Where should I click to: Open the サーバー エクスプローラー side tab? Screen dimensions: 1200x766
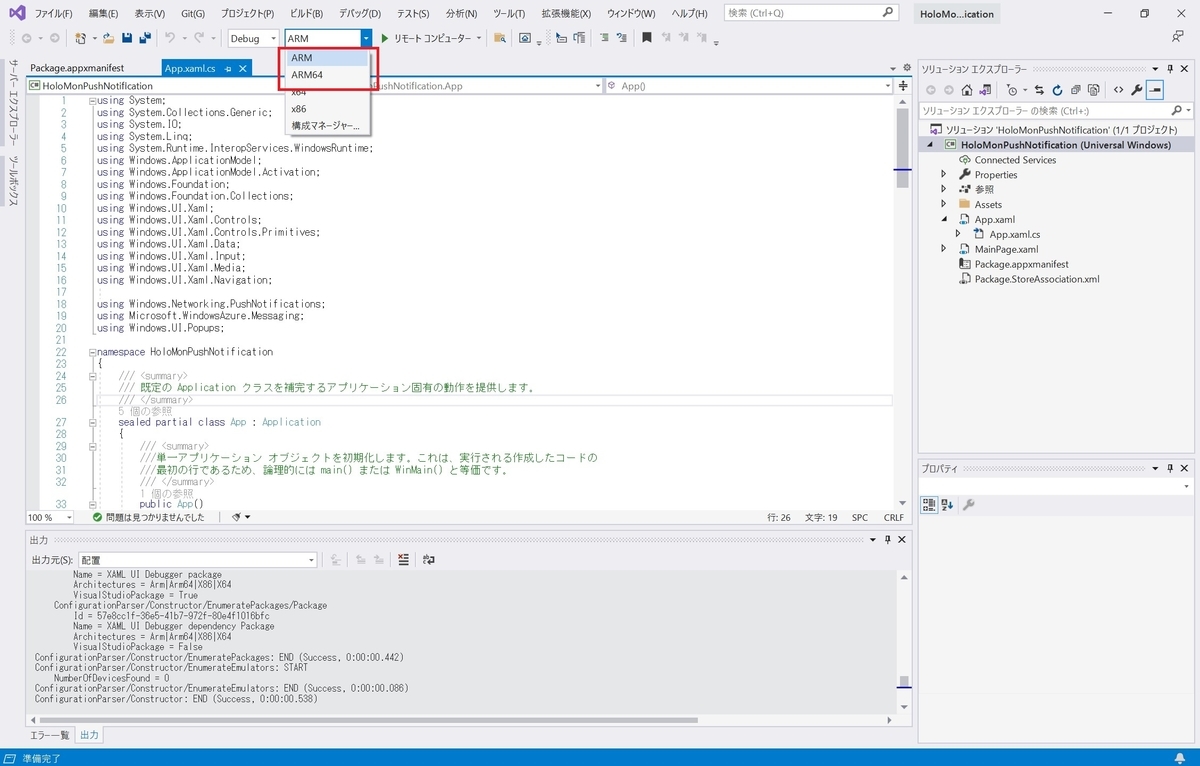point(14,102)
